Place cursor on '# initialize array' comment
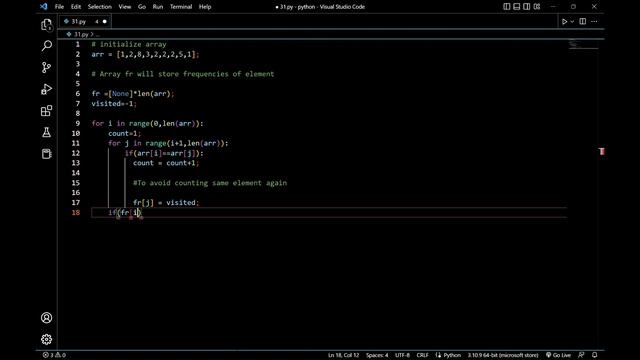Screen dimensions: 640x360 click(x=129, y=44)
